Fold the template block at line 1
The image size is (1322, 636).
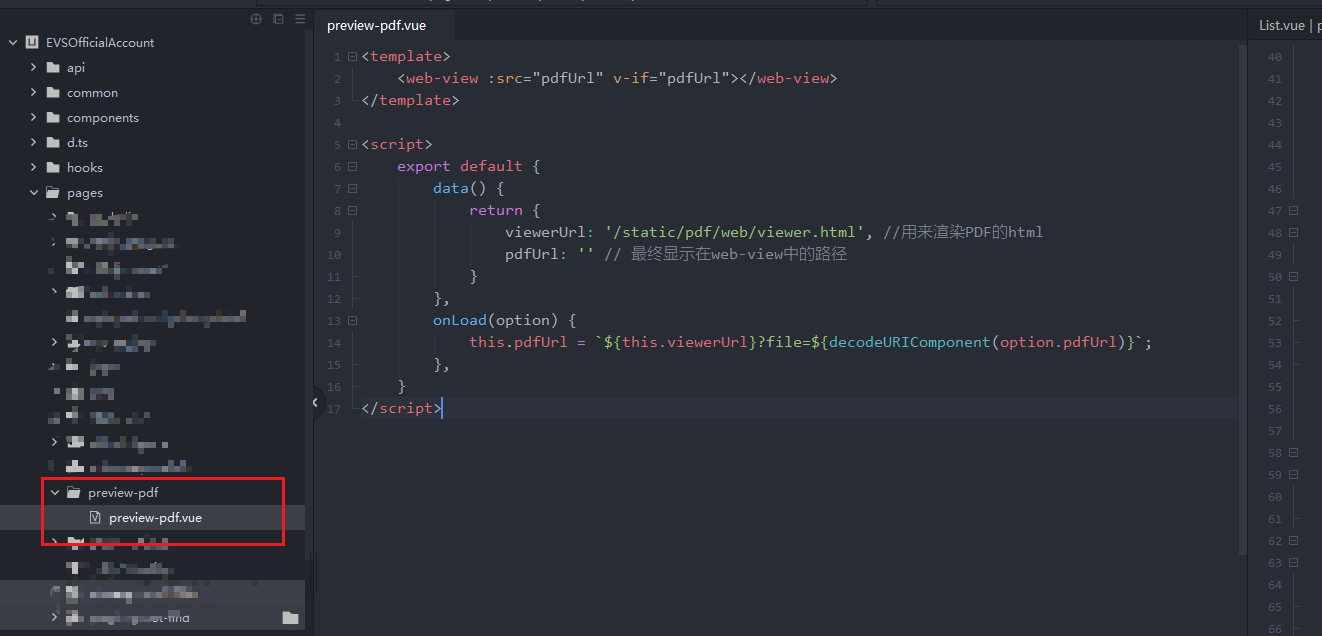click(x=352, y=57)
